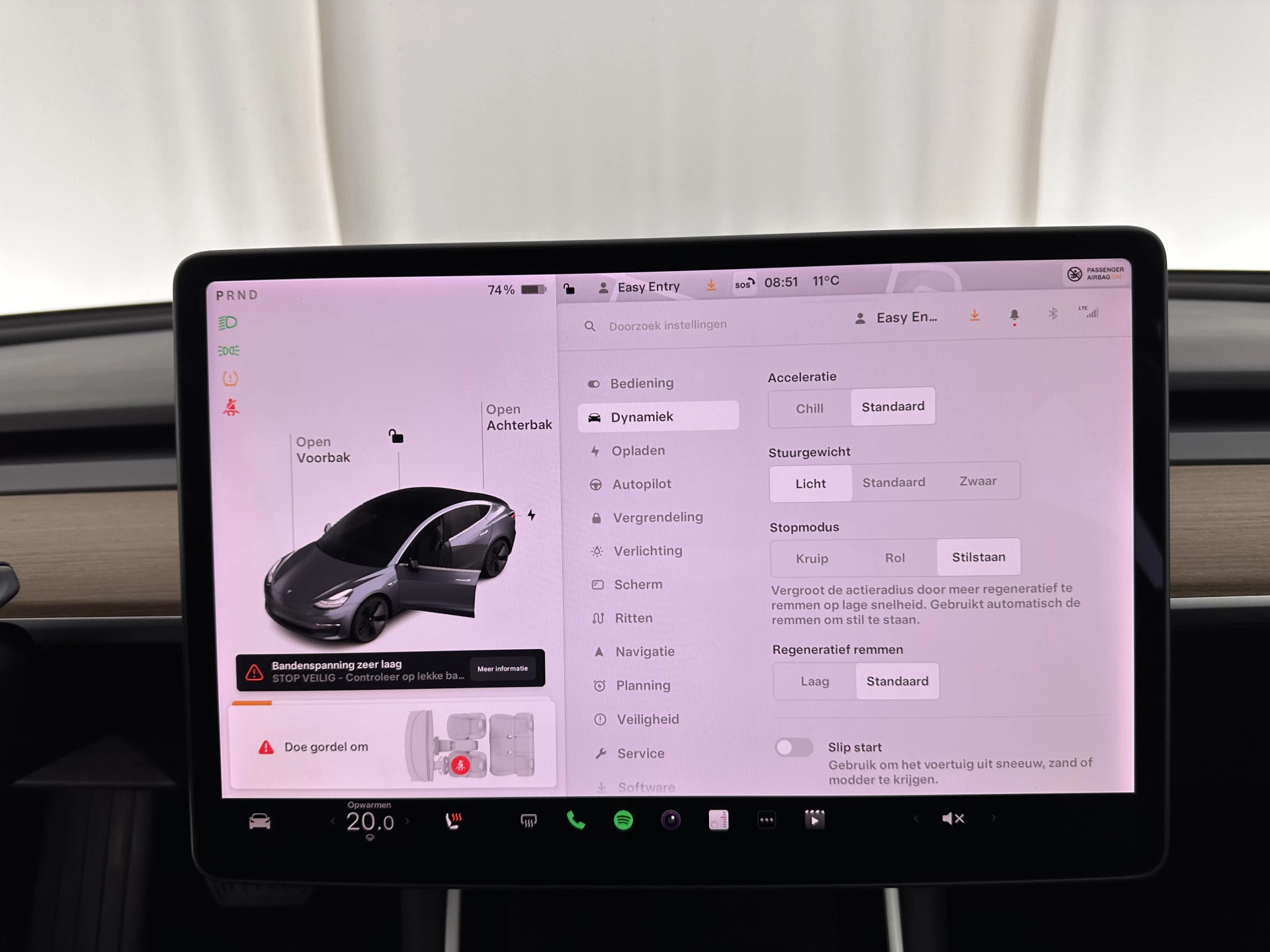The image size is (1270, 952).
Task: Select Laag regenerative braking option
Action: pos(811,681)
